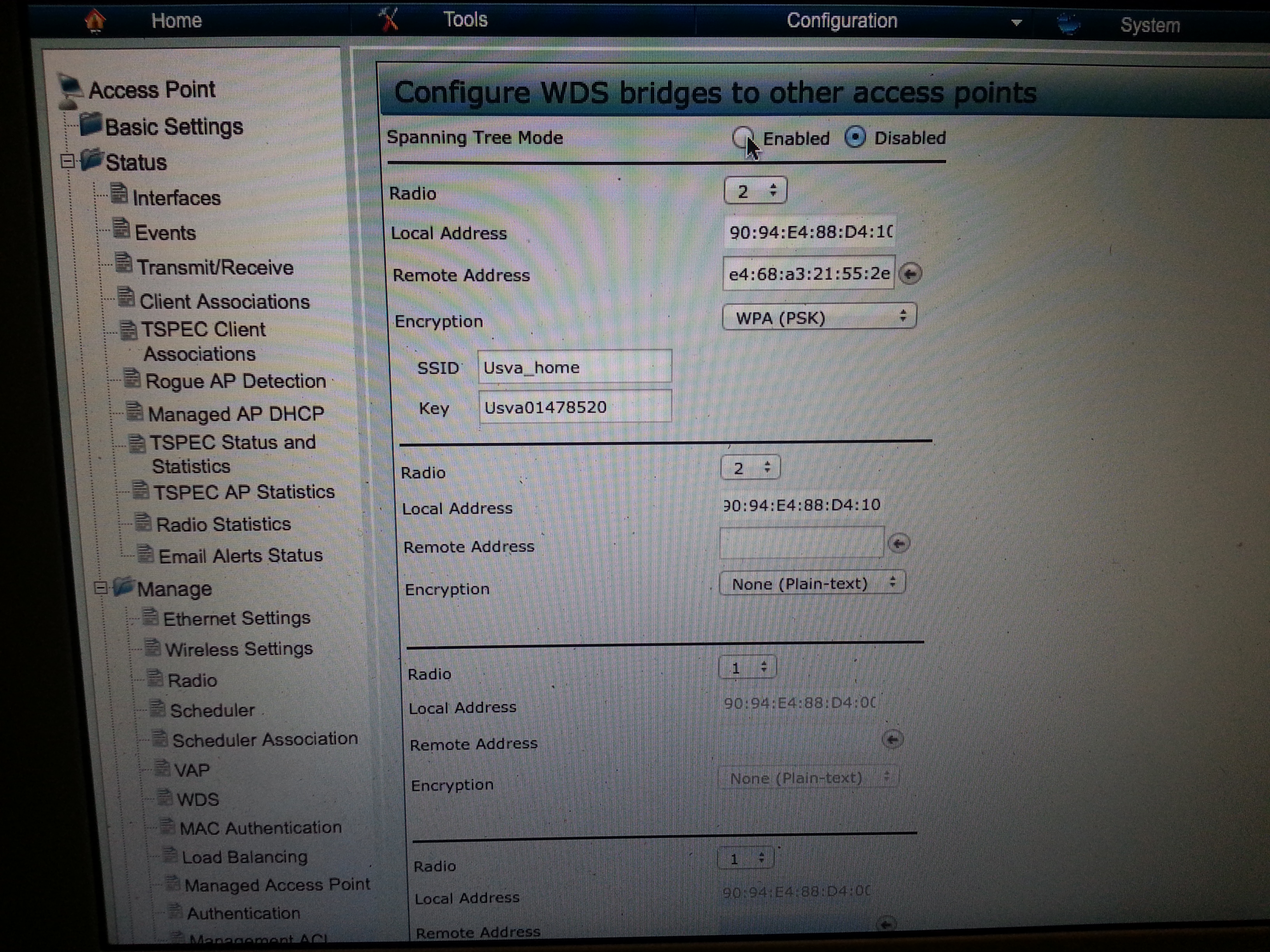Click arrow button beside first Remote Address
This screenshot has width=1270, height=952.
[x=910, y=274]
